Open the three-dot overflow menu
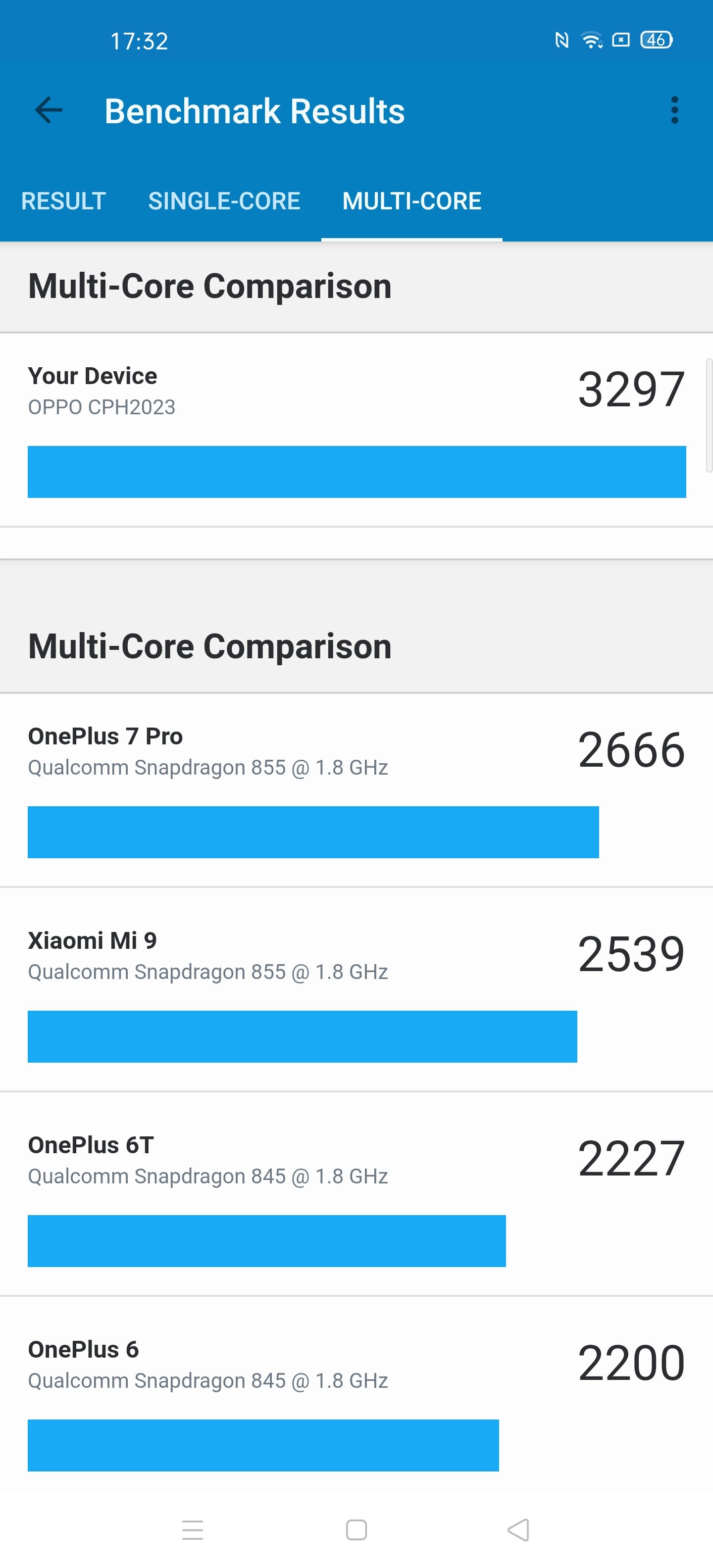The height and width of the screenshot is (1568, 713). (674, 110)
